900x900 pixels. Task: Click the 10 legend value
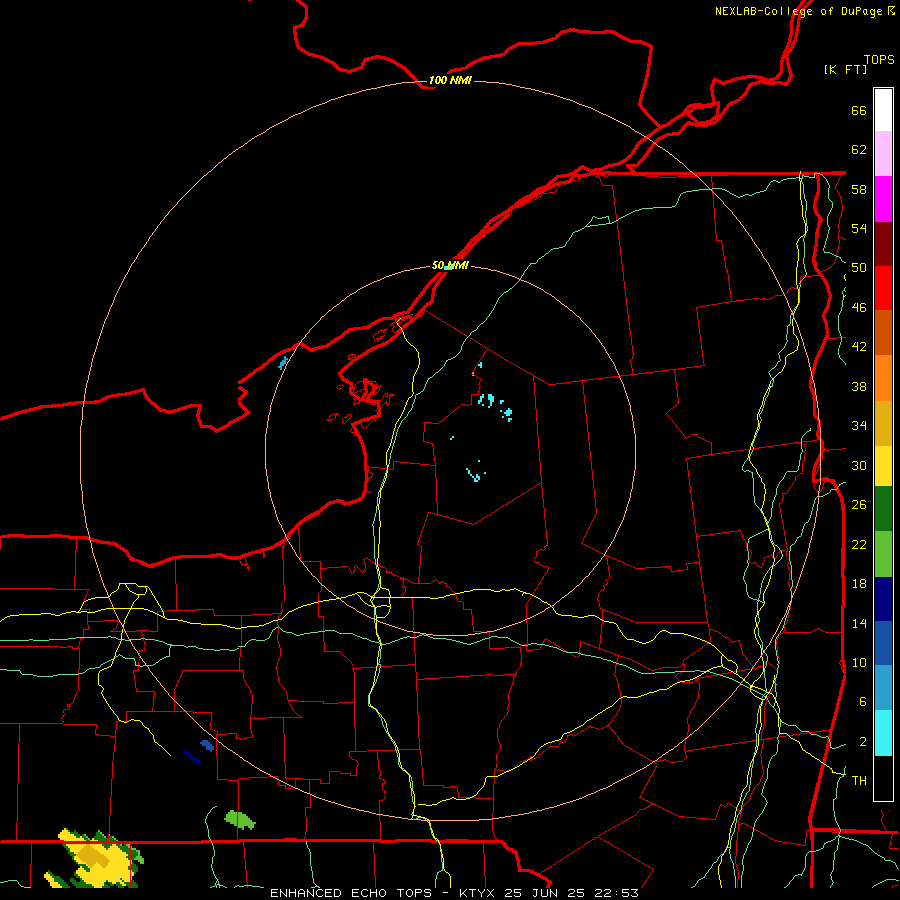[x=859, y=662]
